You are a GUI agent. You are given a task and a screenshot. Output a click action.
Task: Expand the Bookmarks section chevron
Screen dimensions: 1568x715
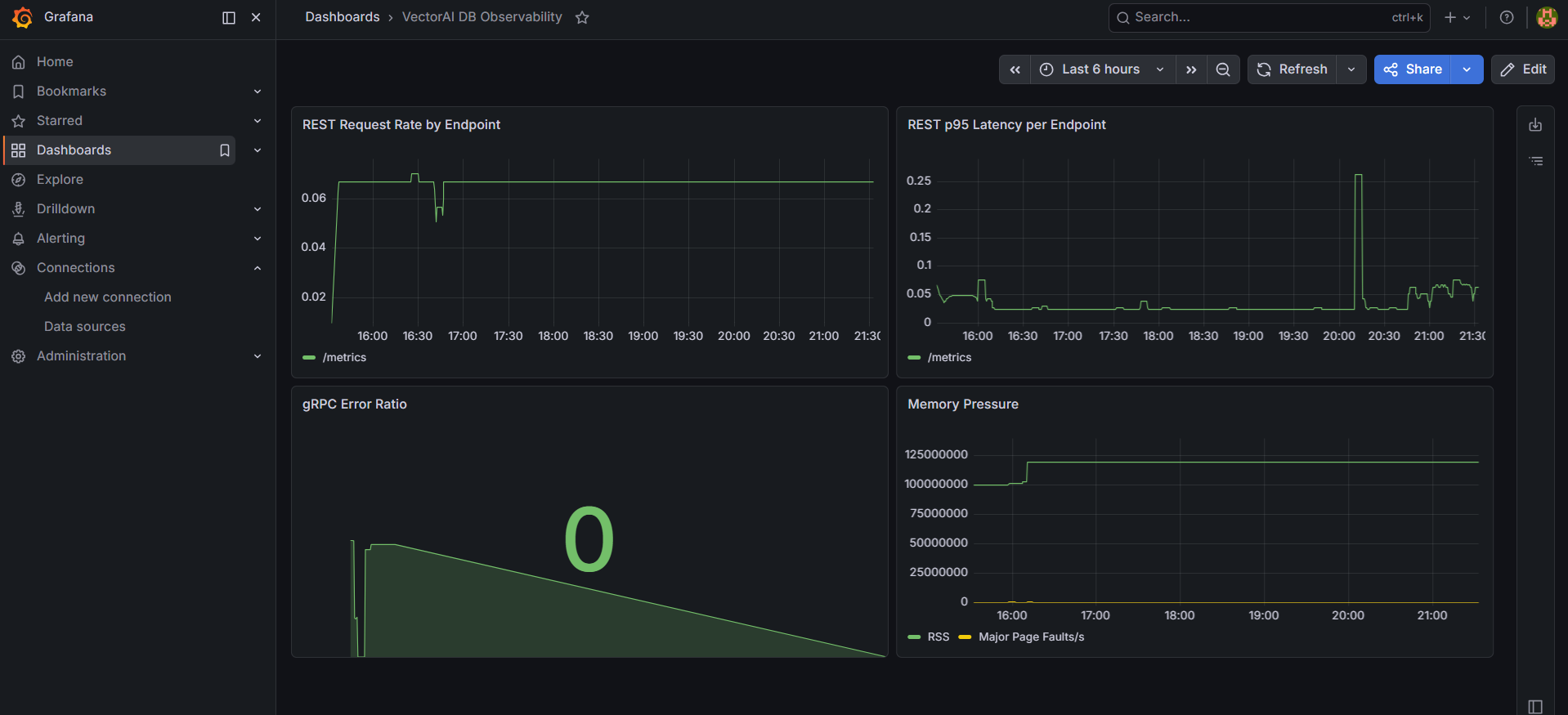tap(258, 92)
